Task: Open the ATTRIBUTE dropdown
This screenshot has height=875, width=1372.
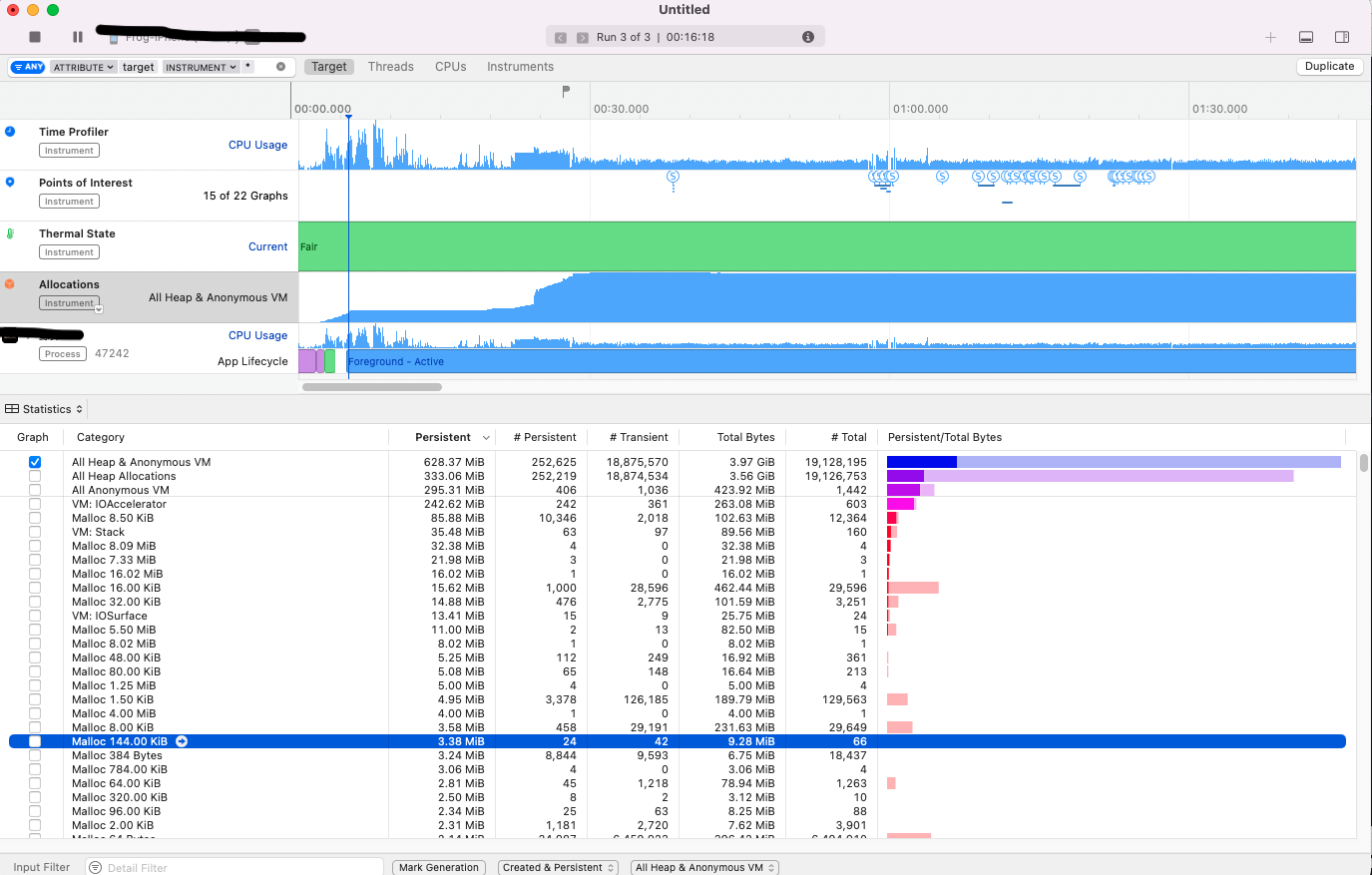Action: point(84,67)
